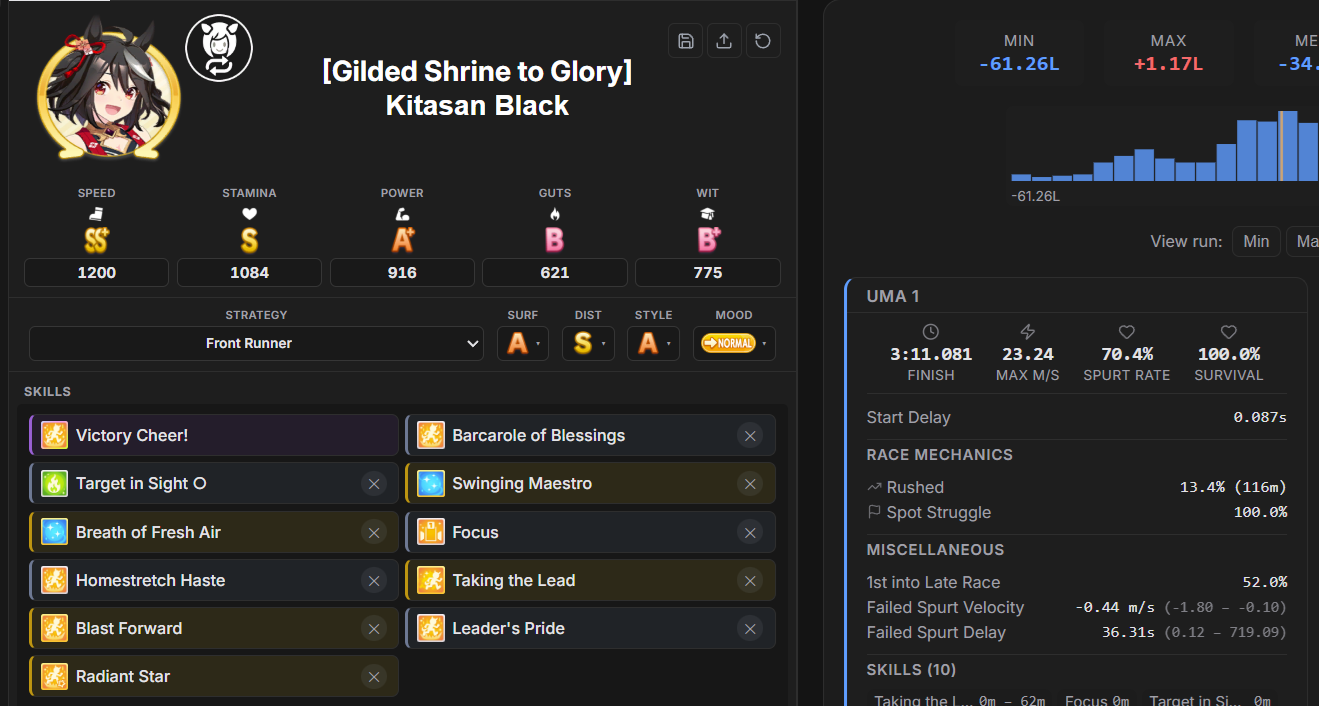Click the Start Delay 0.087s value
The width and height of the screenshot is (1319, 706).
click(1260, 417)
